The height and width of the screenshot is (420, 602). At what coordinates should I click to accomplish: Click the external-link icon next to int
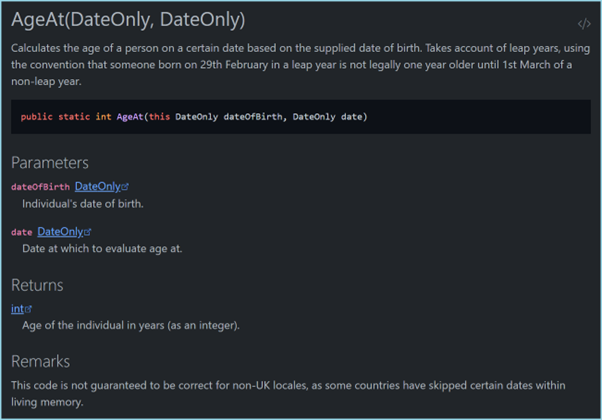pyautogui.click(x=29, y=310)
